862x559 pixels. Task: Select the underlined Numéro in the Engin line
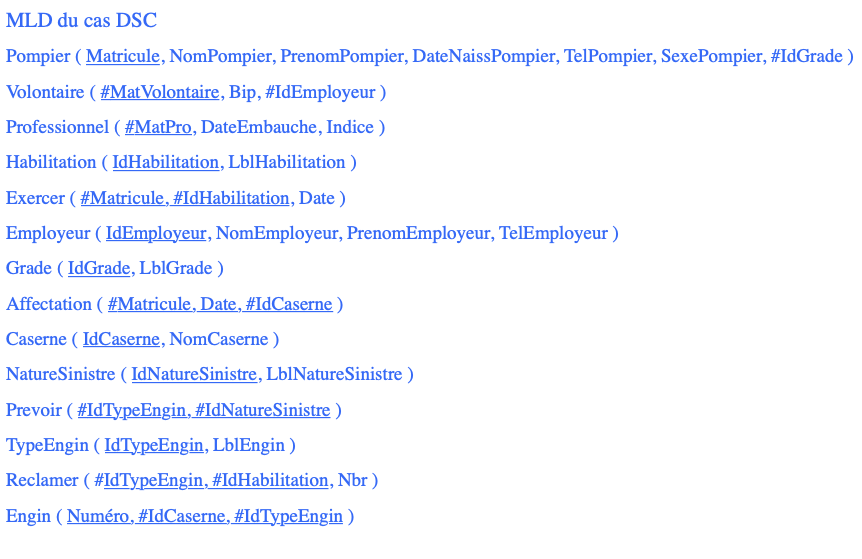click(98, 517)
